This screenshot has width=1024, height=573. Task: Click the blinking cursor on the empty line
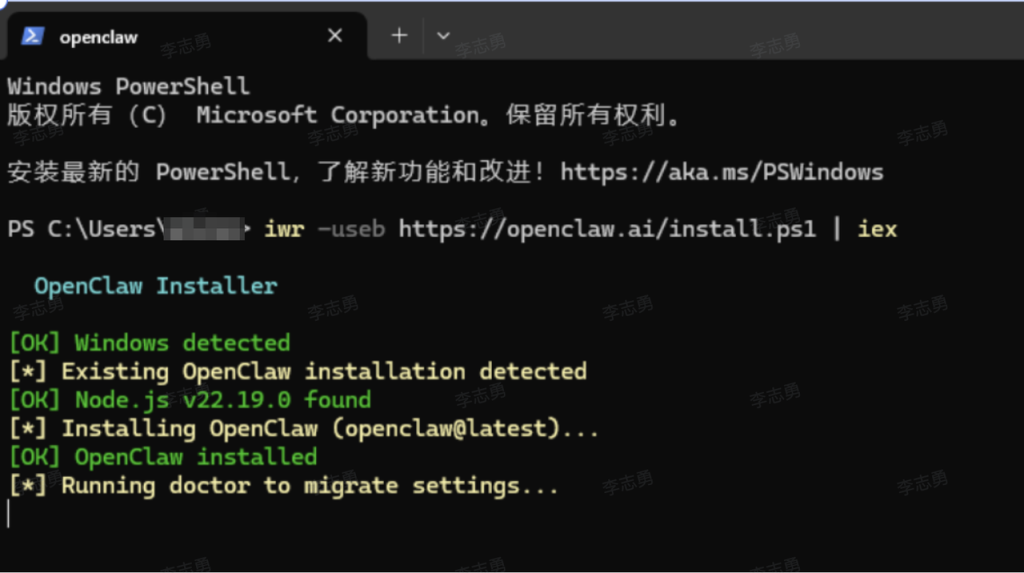tap(9, 514)
